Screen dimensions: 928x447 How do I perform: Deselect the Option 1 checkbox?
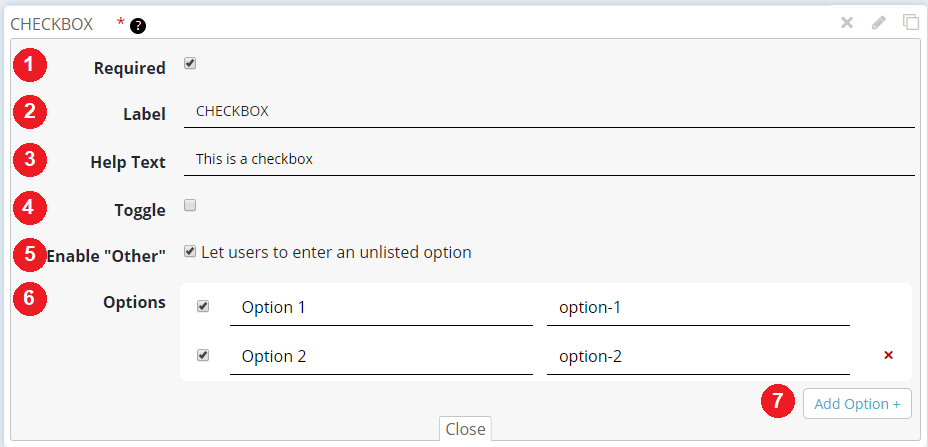(203, 307)
